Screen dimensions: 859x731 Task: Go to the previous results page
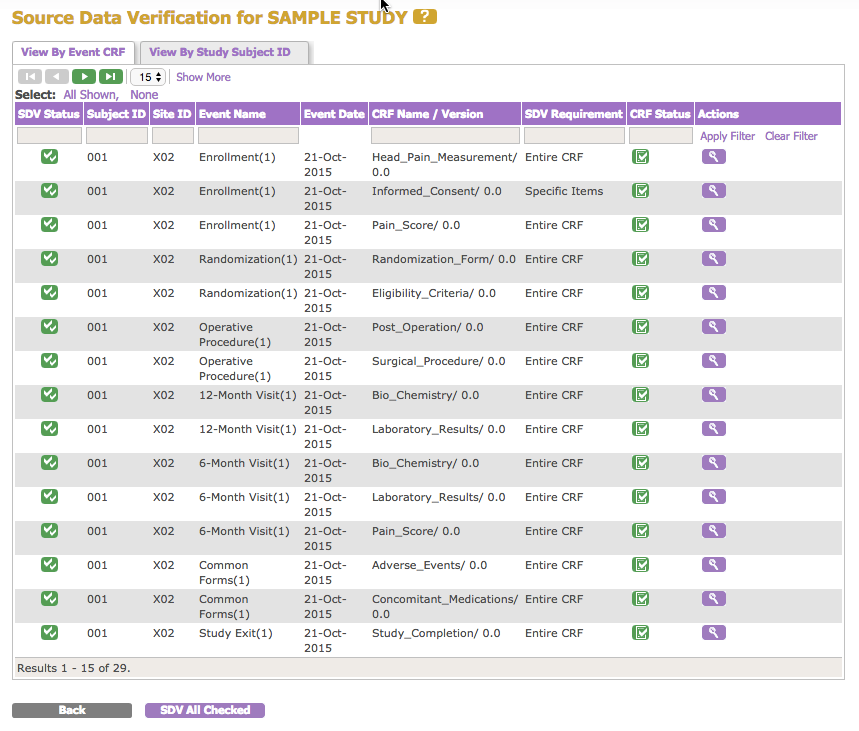[56, 77]
